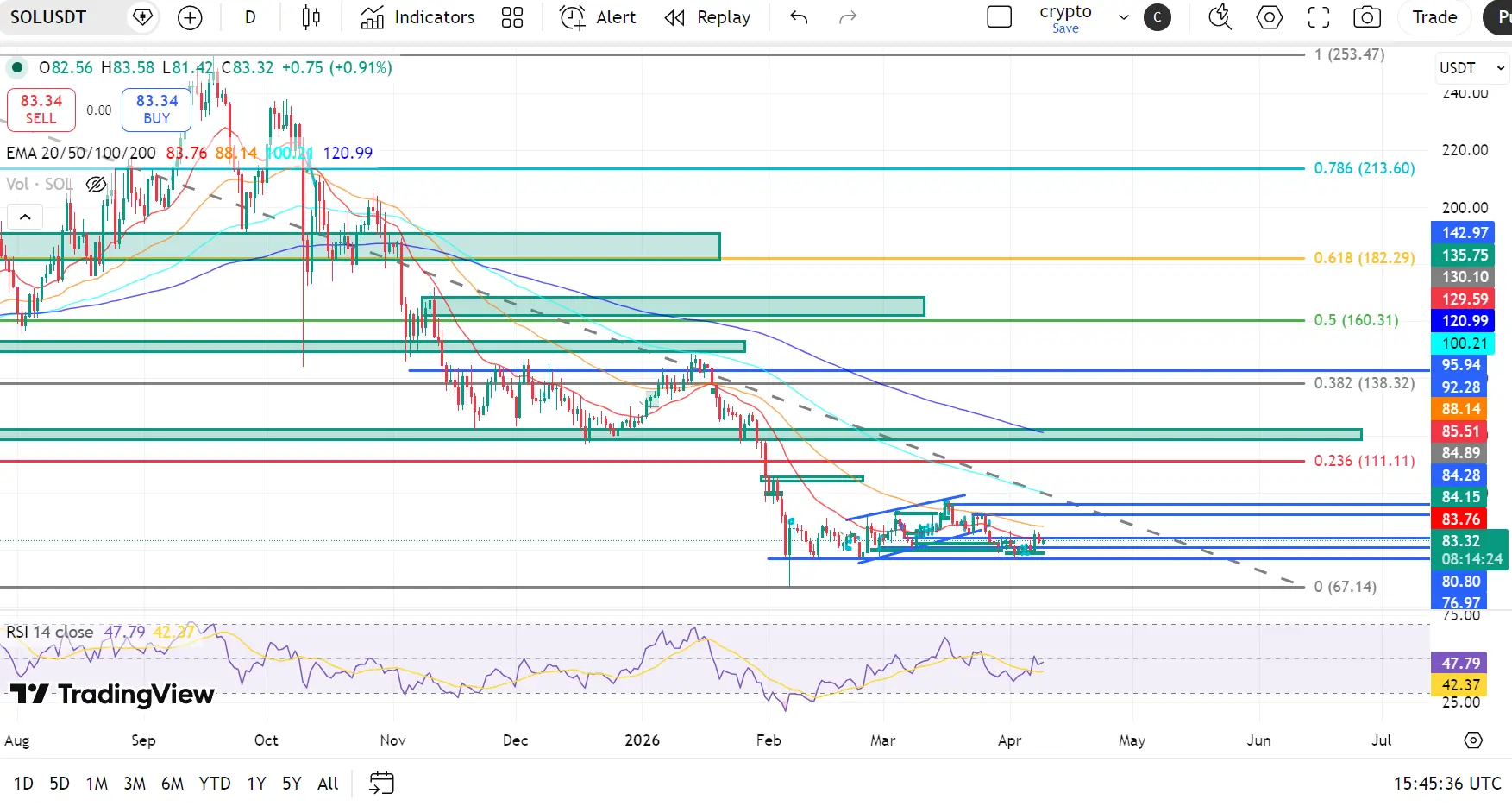Screen dimensions: 1512x806
Task: Start bar Replay mode
Action: 708,17
